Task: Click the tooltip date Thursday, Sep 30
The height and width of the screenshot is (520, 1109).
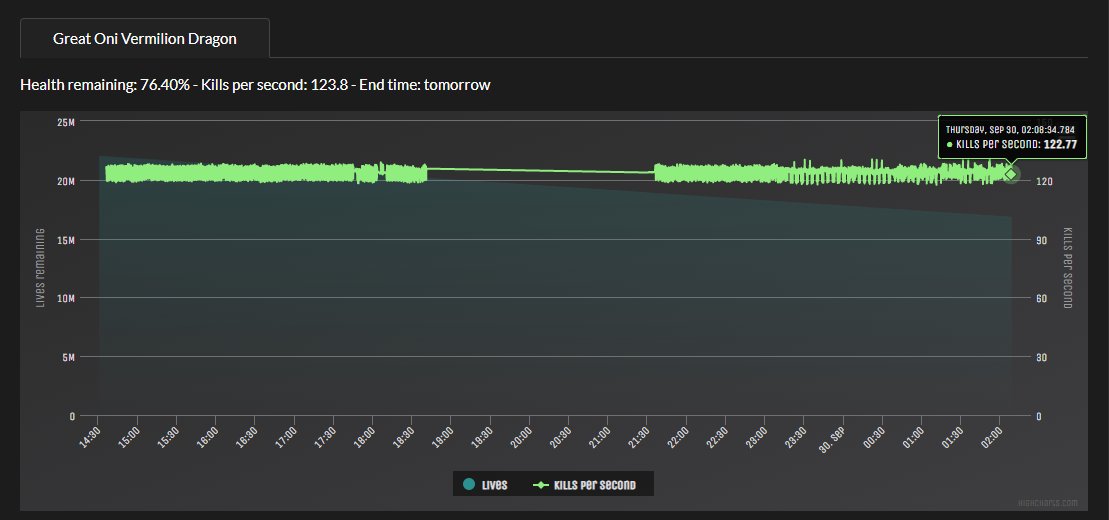Action: click(982, 130)
